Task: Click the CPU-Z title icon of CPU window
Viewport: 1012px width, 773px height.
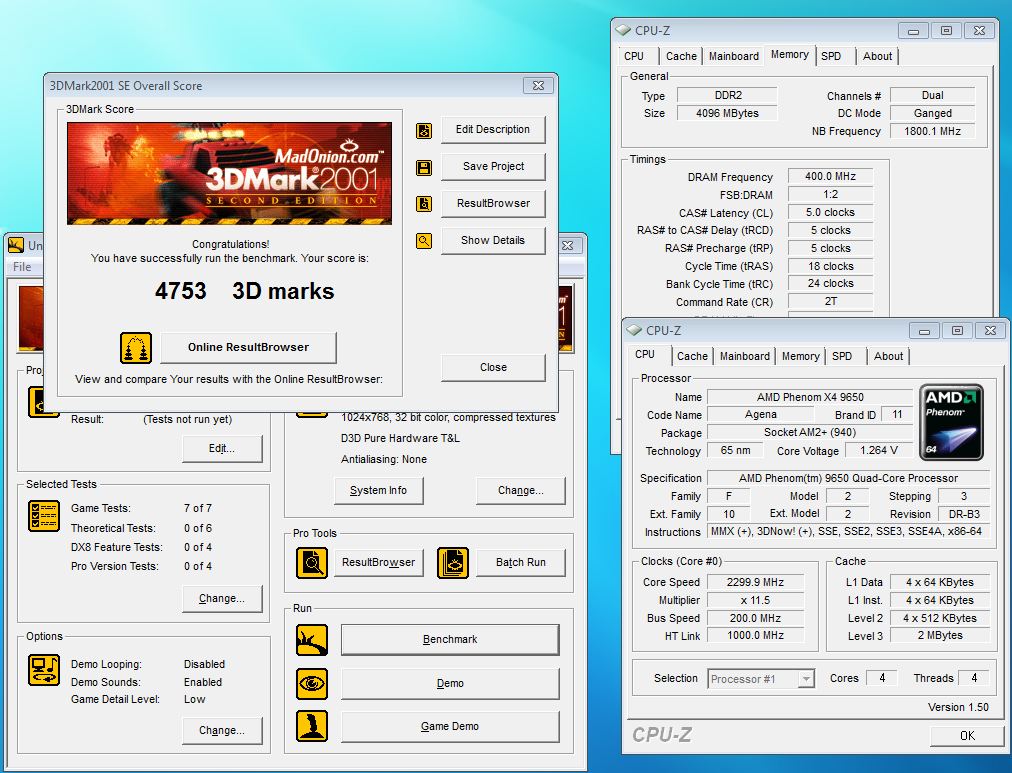Action: click(634, 330)
